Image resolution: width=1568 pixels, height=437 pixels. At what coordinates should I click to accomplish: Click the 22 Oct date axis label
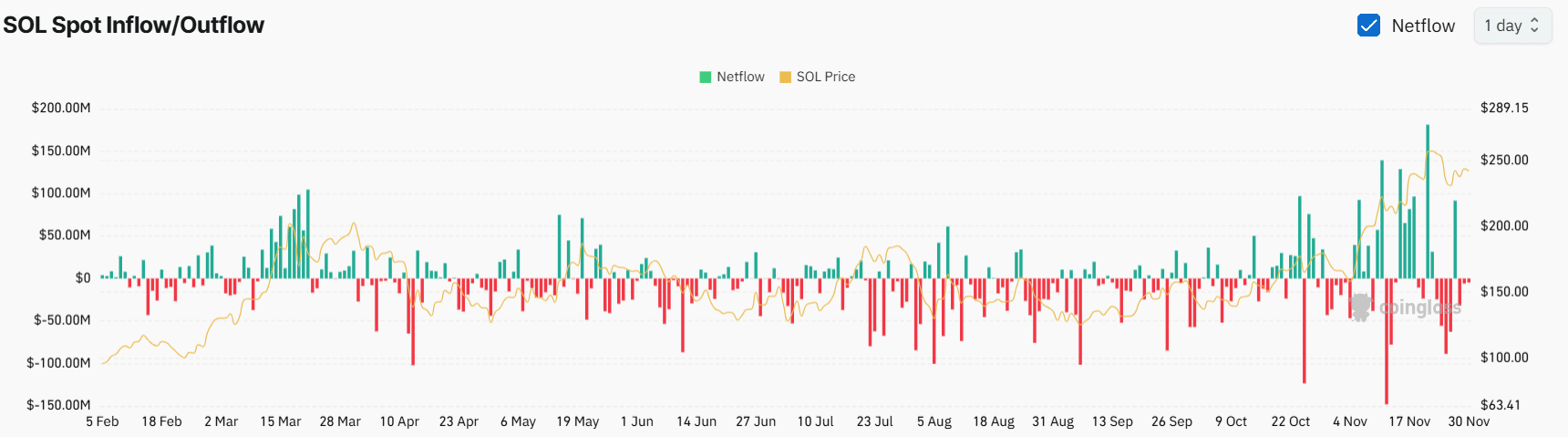(1290, 421)
